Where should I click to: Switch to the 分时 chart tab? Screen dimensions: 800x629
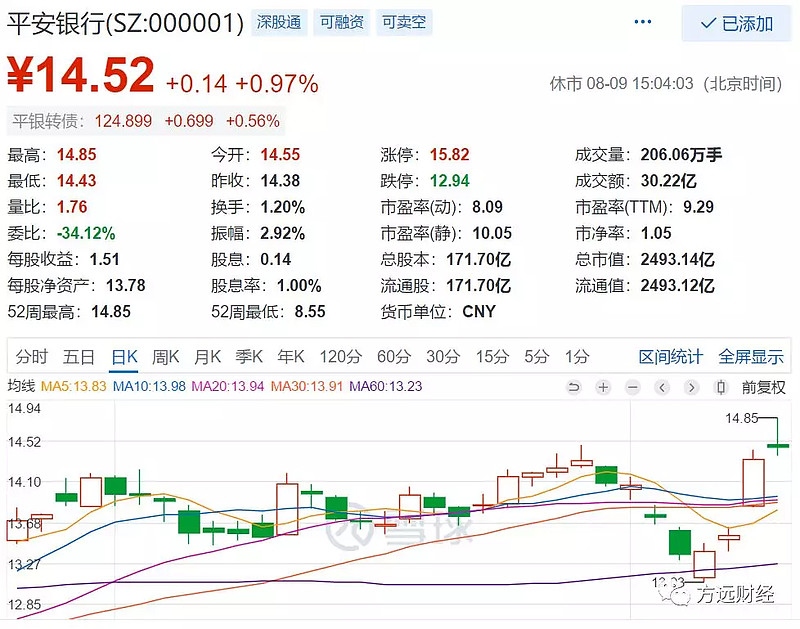coord(32,356)
